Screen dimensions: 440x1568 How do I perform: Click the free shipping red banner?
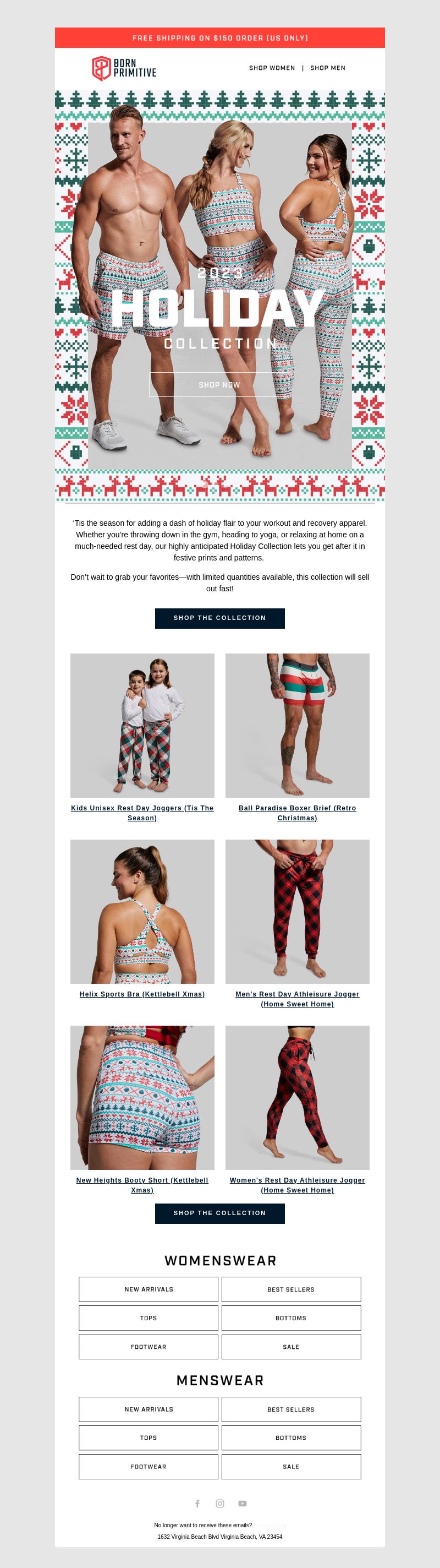pyautogui.click(x=220, y=38)
